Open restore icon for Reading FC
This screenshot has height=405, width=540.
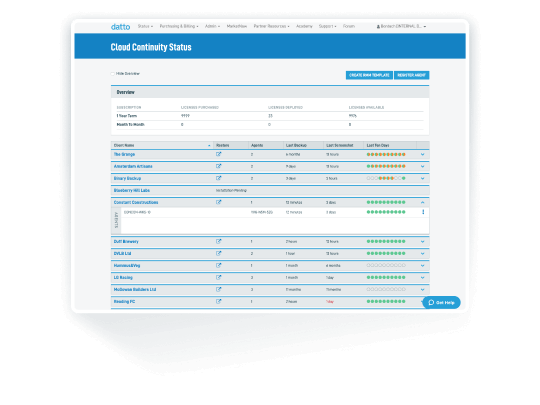coord(218,301)
